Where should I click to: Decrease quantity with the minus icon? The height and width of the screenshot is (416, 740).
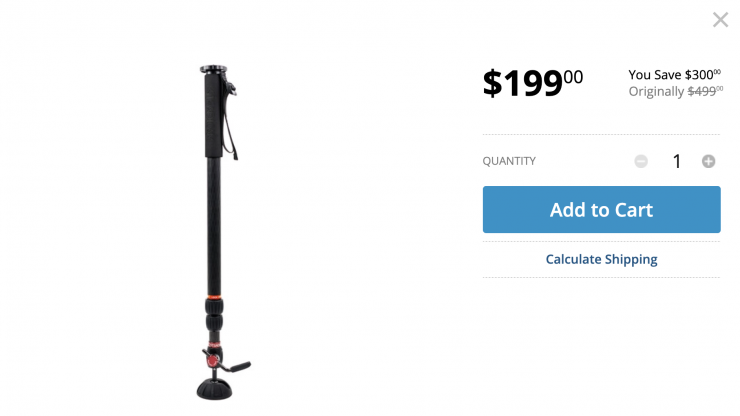coord(641,161)
